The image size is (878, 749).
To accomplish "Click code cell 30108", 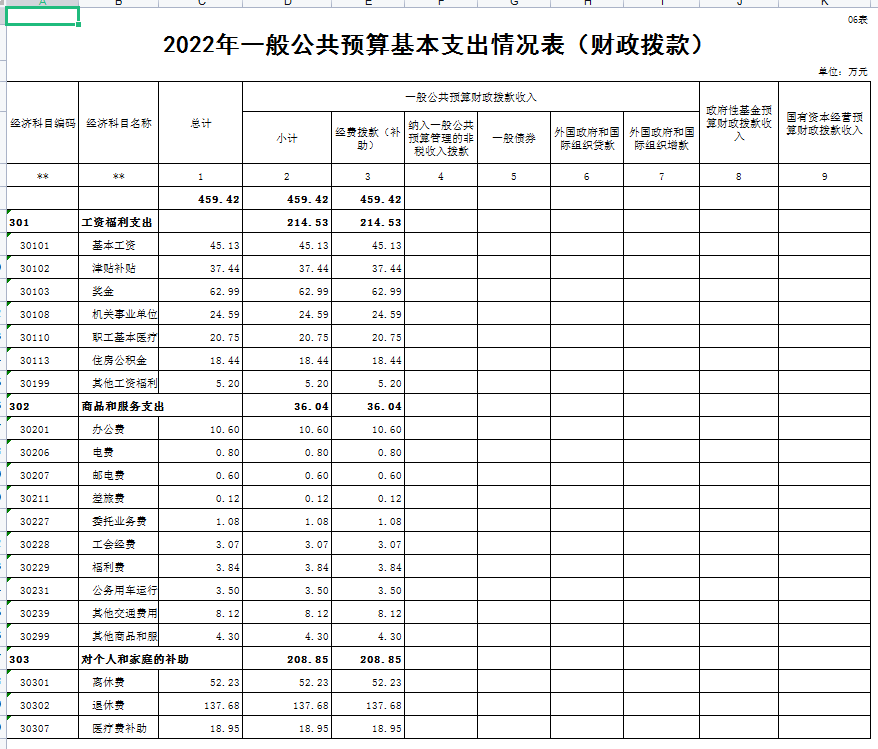I will coord(43,314).
